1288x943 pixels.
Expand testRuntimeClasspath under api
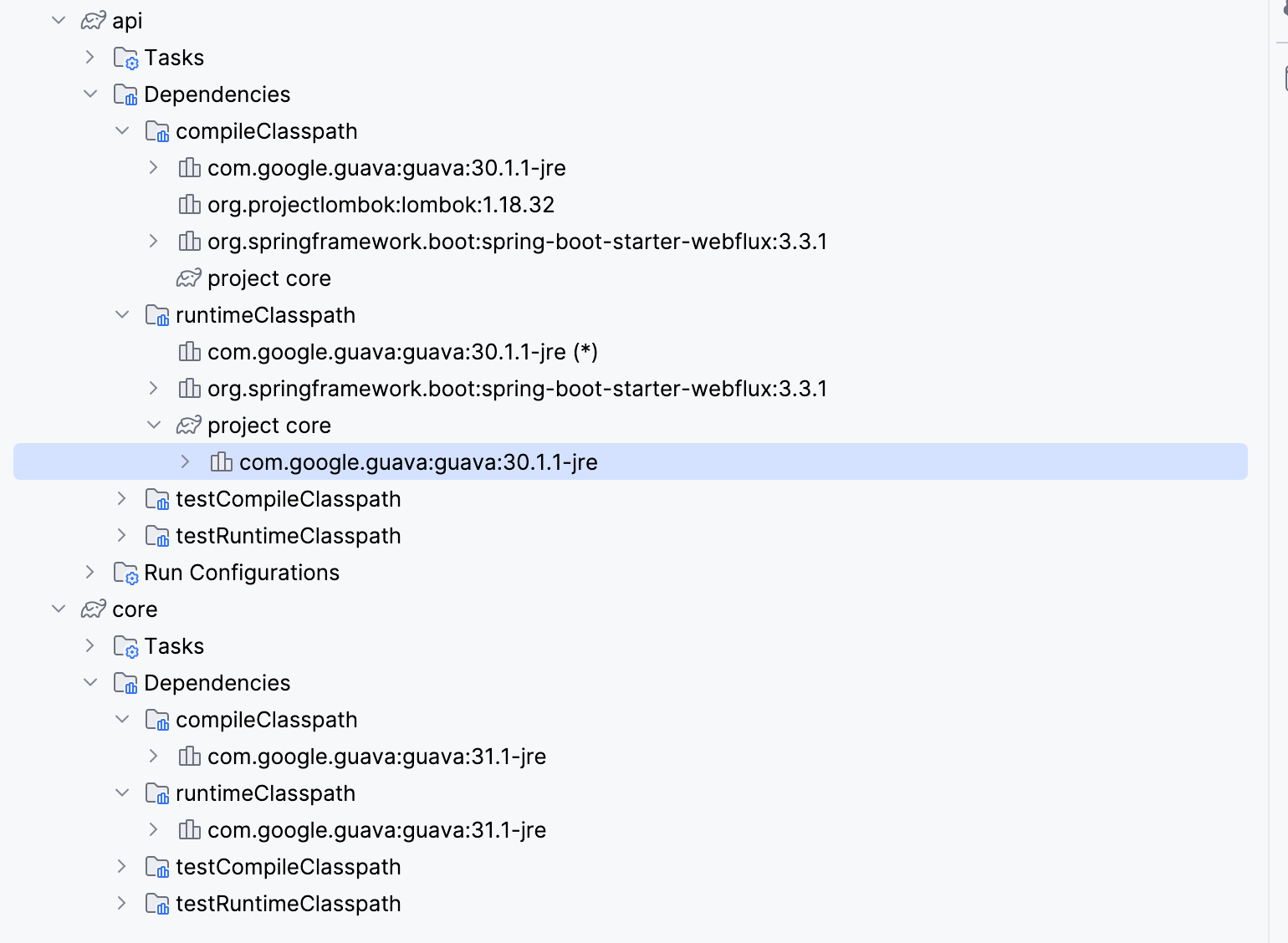pyautogui.click(x=122, y=535)
